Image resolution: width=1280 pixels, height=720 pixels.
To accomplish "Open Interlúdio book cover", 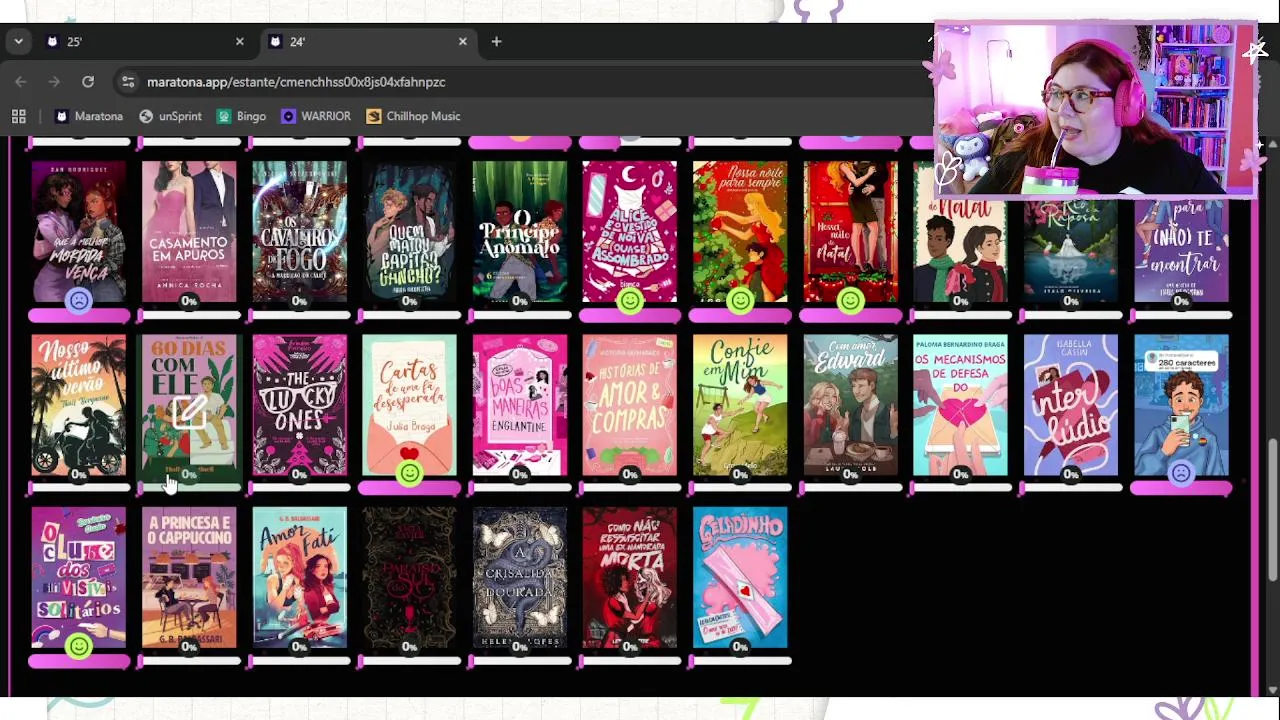I will tap(1071, 405).
